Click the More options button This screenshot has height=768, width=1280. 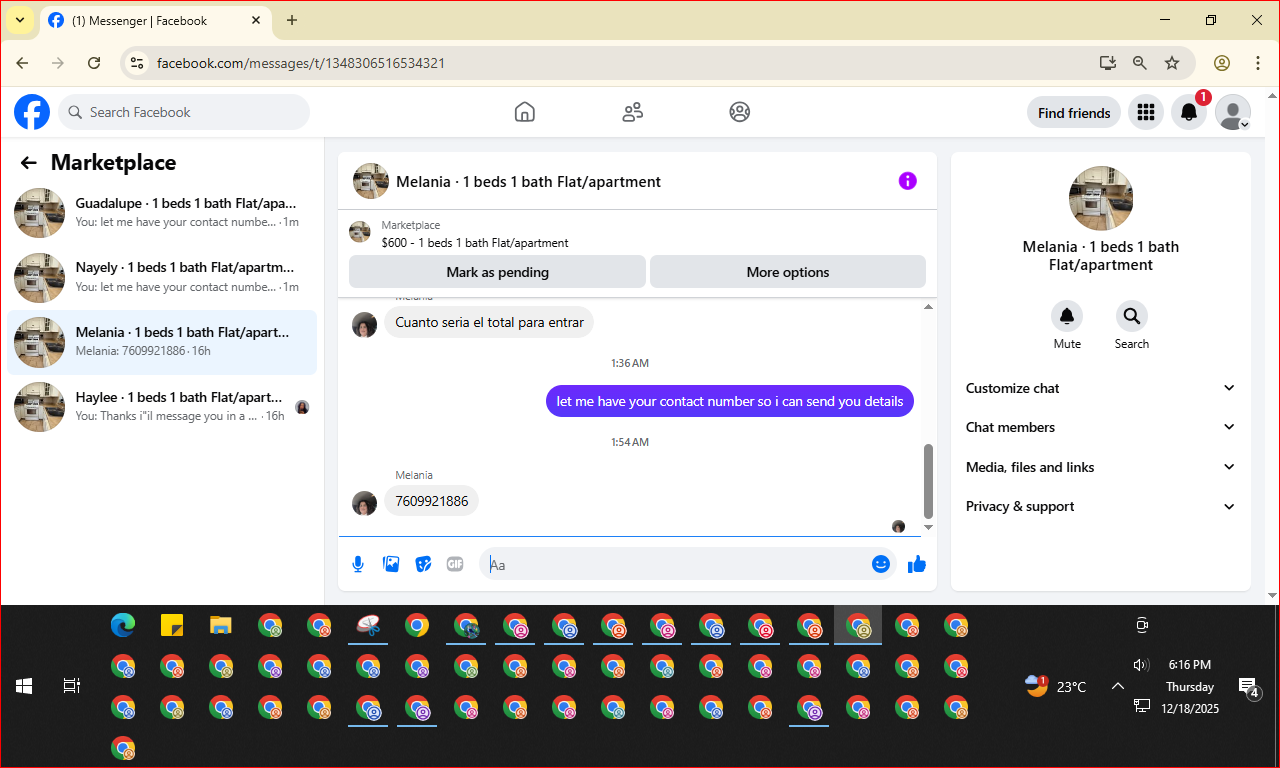click(788, 272)
